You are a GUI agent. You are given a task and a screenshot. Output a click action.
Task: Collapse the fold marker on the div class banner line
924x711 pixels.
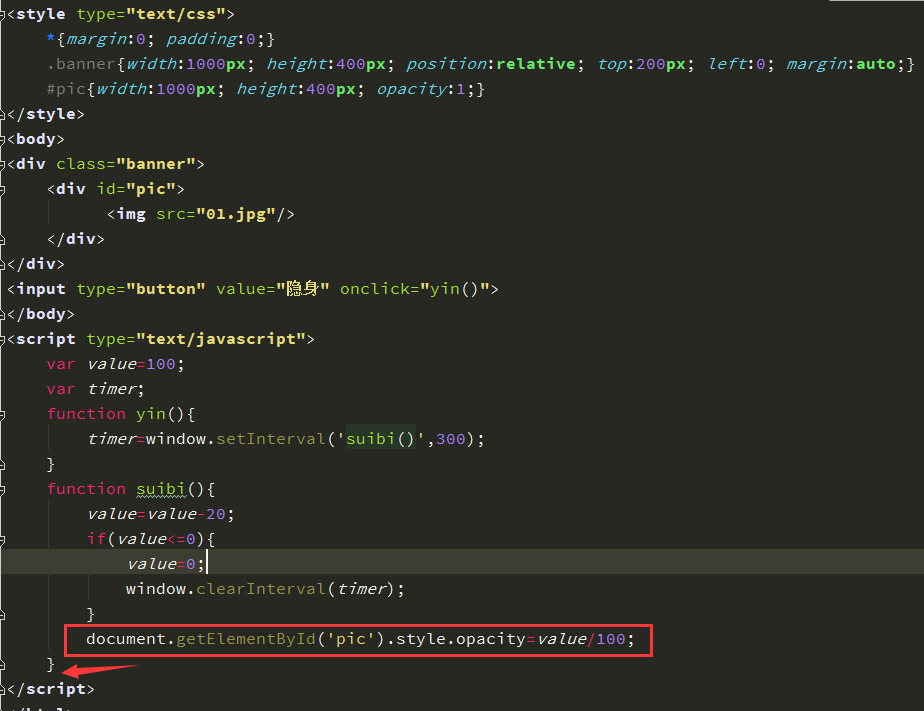click(2, 164)
